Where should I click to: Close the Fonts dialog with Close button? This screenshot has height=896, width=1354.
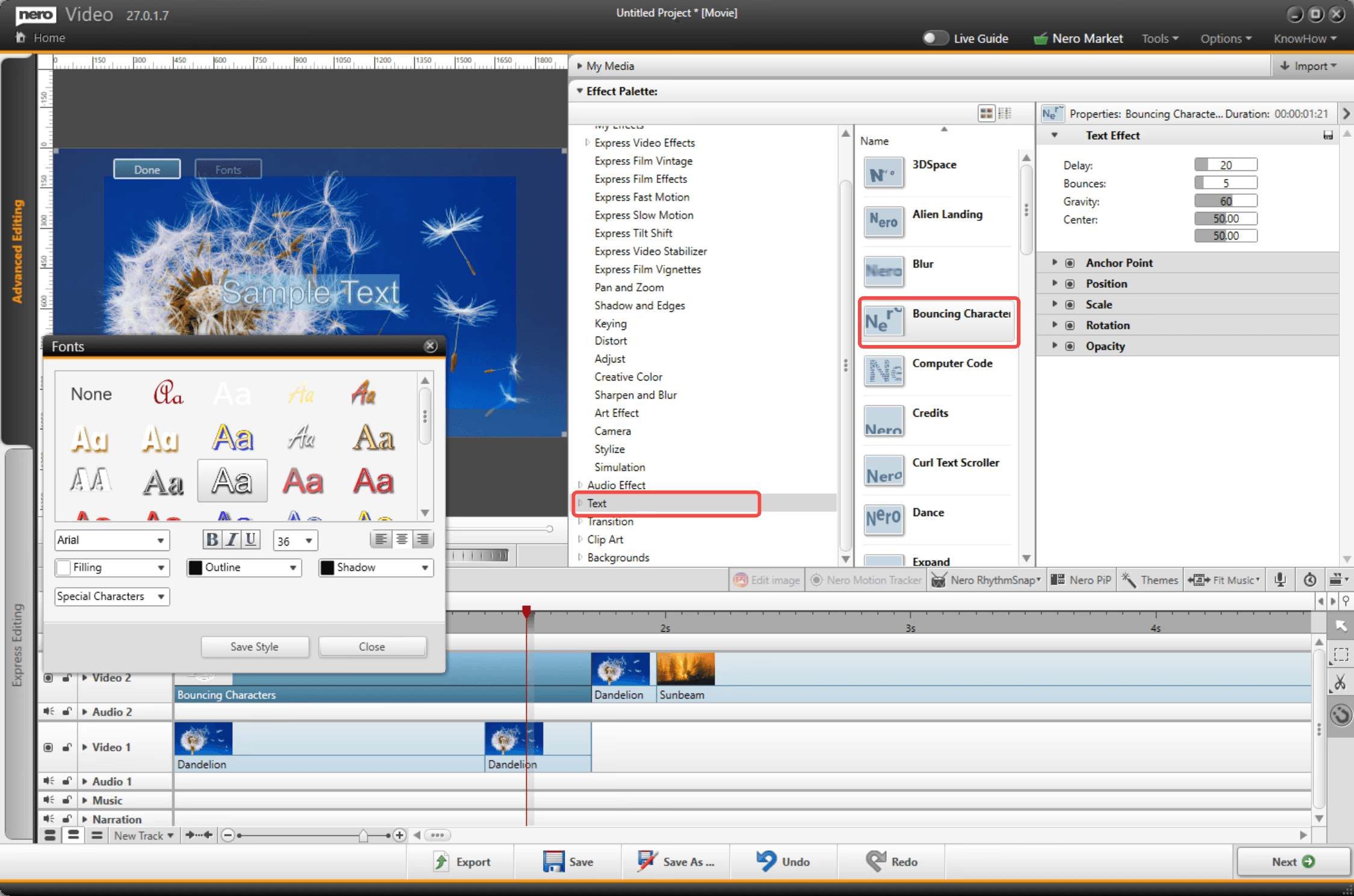(372, 647)
